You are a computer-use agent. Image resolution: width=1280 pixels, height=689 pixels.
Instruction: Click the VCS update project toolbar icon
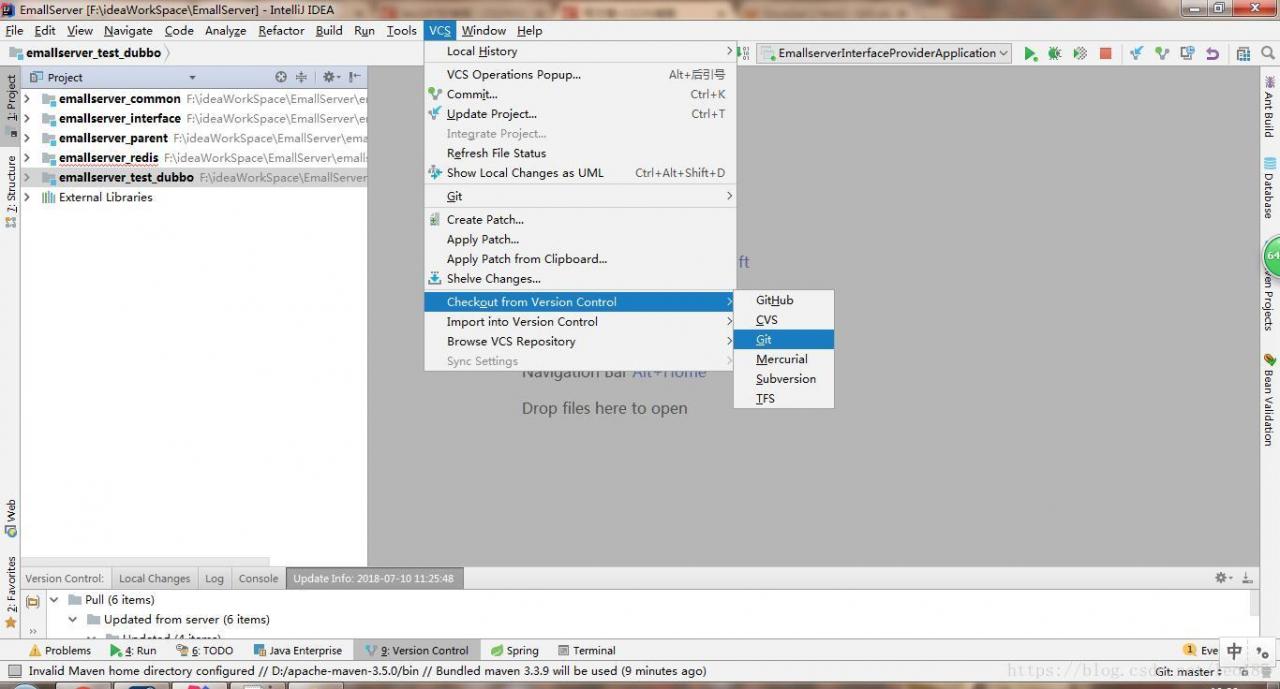coord(1136,54)
